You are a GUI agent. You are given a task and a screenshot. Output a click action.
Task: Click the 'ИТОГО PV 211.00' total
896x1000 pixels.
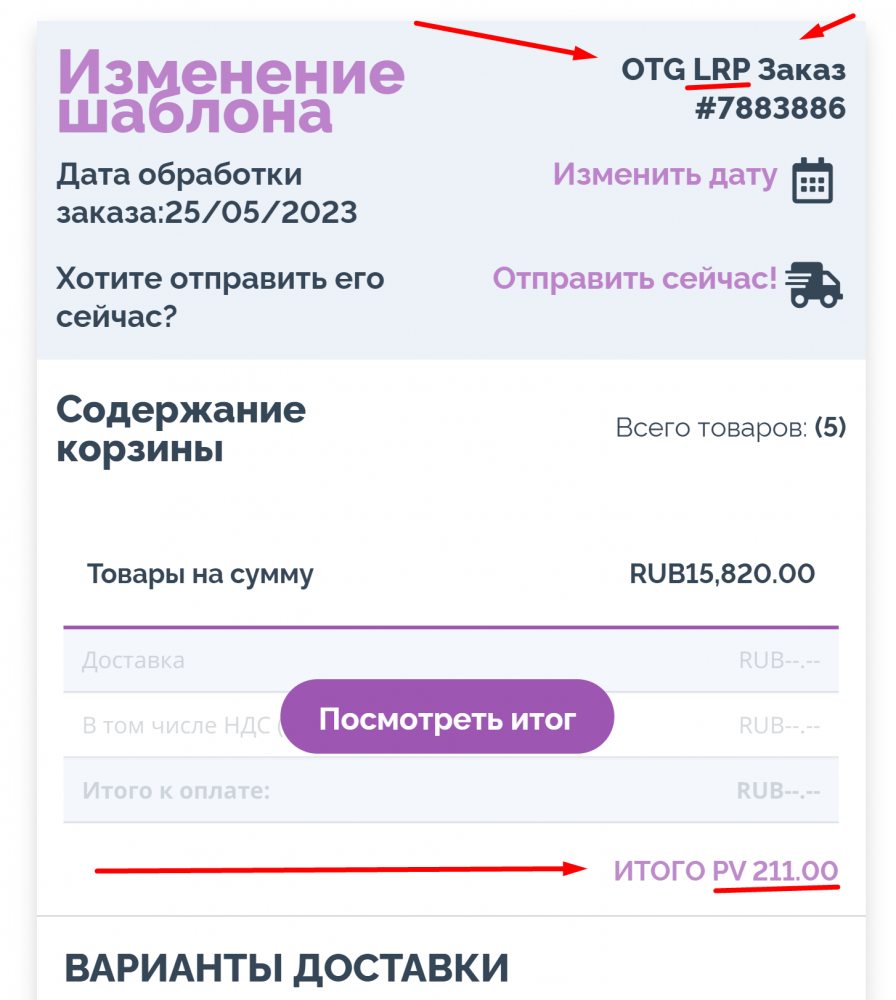click(x=725, y=871)
